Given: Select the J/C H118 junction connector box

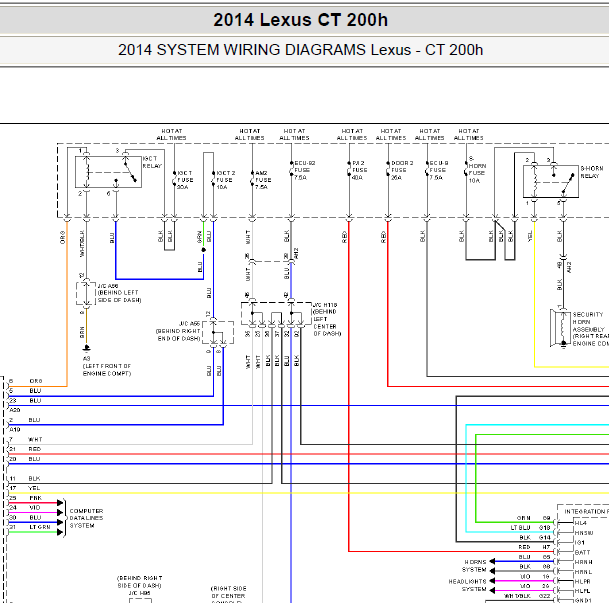Looking at the screenshot, I should [x=276, y=313].
